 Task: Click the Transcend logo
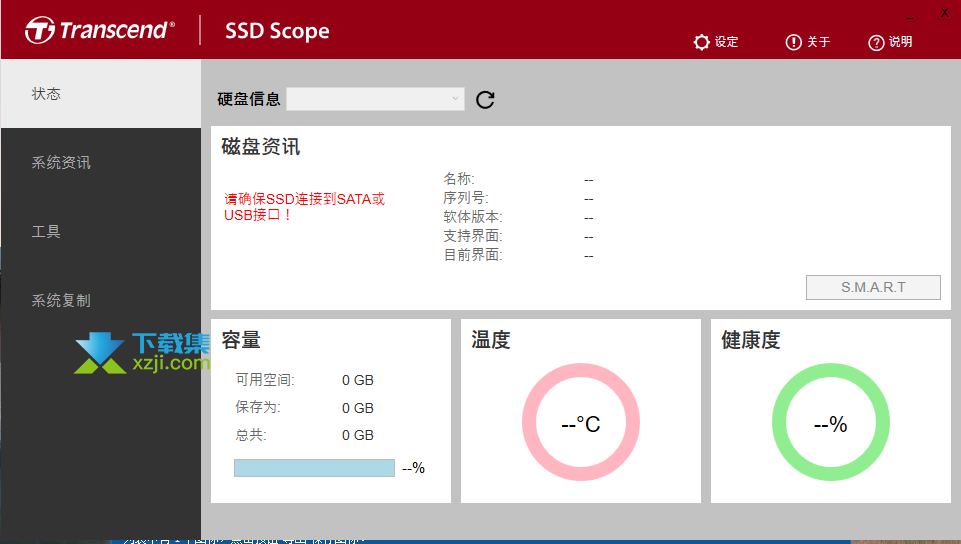100,30
